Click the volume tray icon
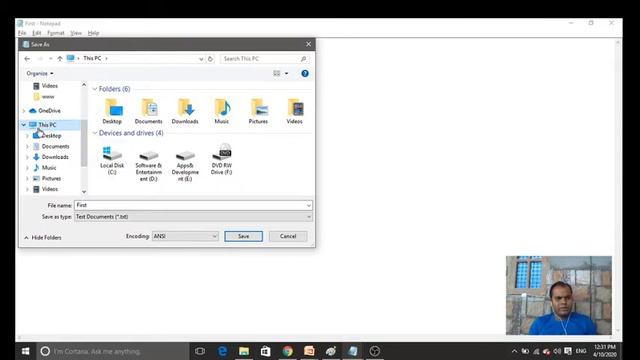The height and width of the screenshot is (360, 640). click(557, 351)
